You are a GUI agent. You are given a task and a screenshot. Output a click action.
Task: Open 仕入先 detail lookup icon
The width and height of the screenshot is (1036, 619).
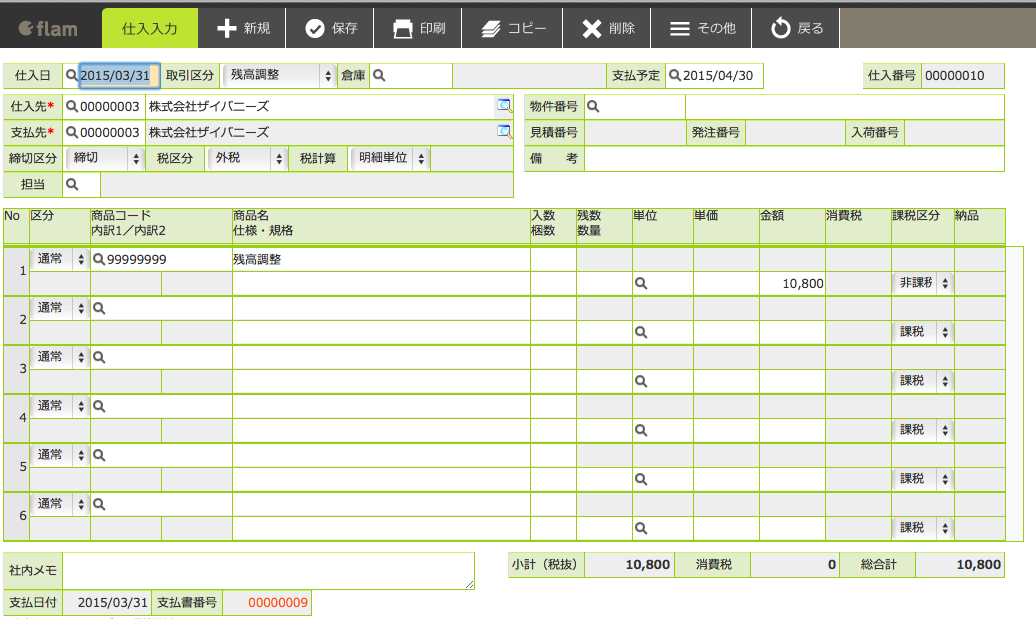point(504,106)
